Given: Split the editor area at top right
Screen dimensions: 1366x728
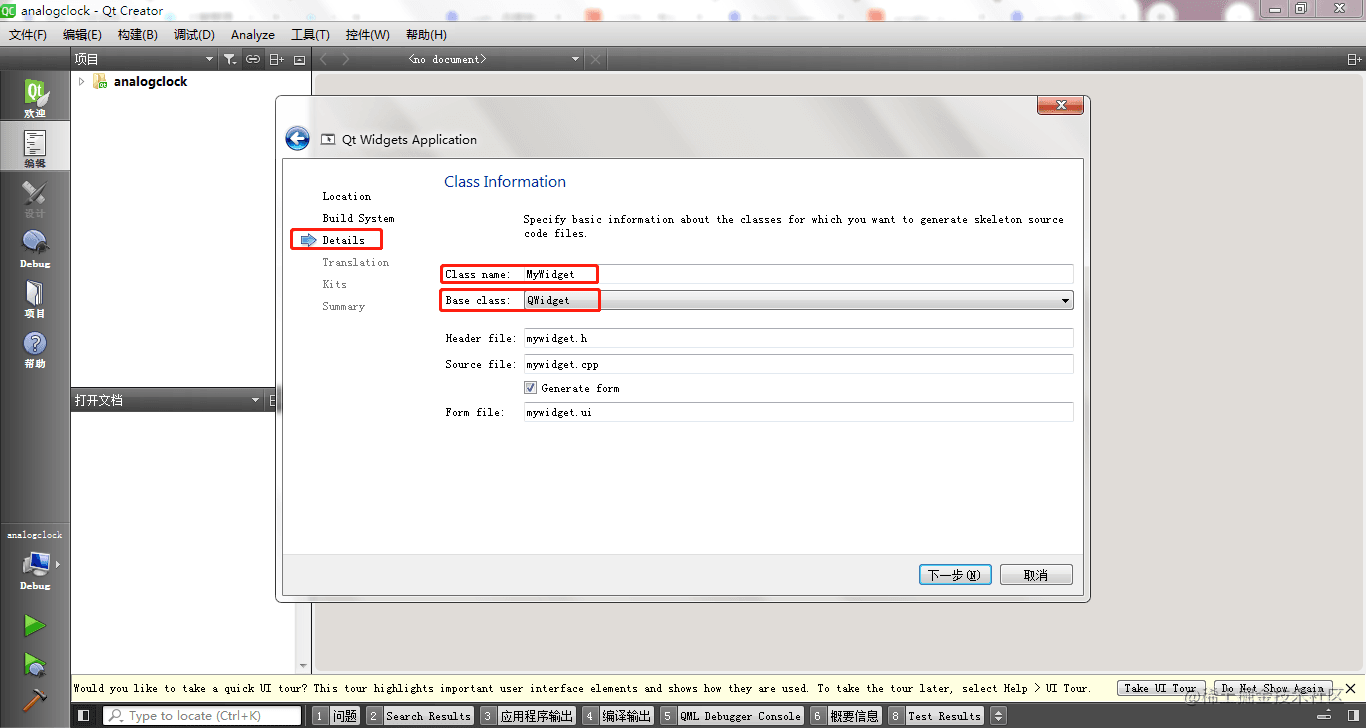Looking at the screenshot, I should pos(1354,59).
